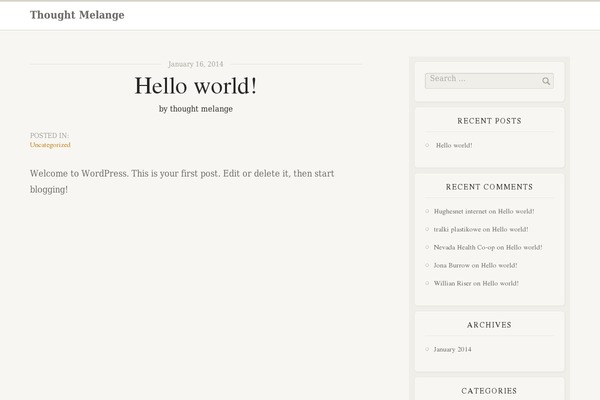Open Hughesnet internet commenter link
Viewport: 600px width, 400px height.
(x=460, y=211)
